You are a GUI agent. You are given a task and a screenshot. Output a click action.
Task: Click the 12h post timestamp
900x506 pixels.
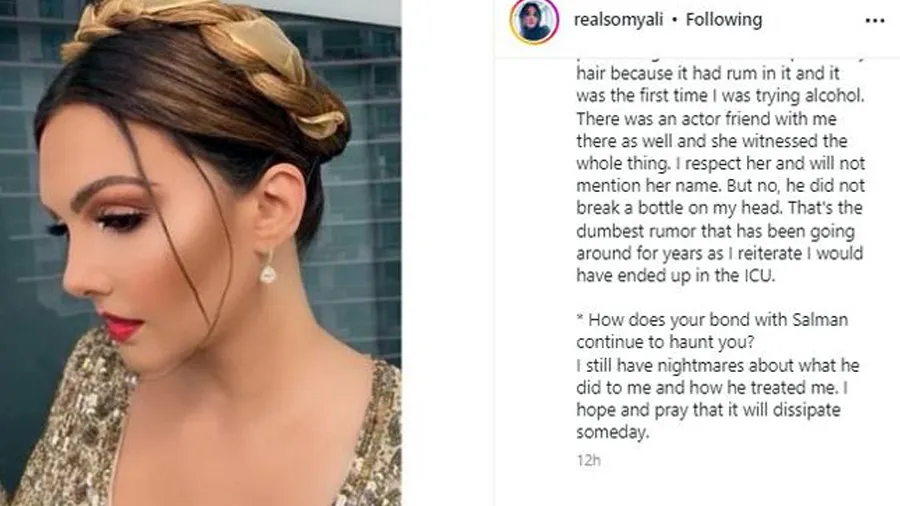tap(587, 460)
